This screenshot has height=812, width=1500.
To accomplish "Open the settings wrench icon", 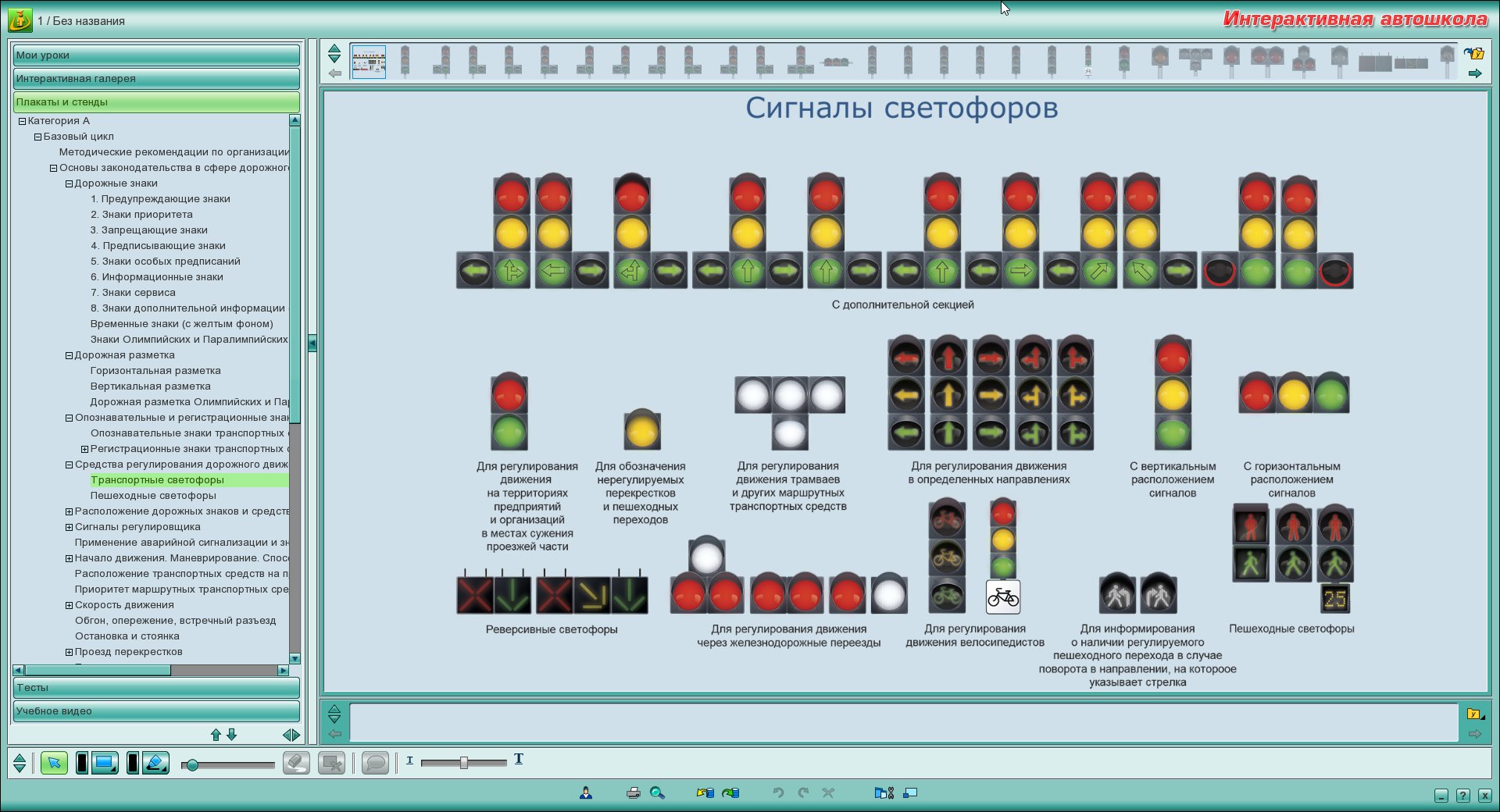I will 884,793.
